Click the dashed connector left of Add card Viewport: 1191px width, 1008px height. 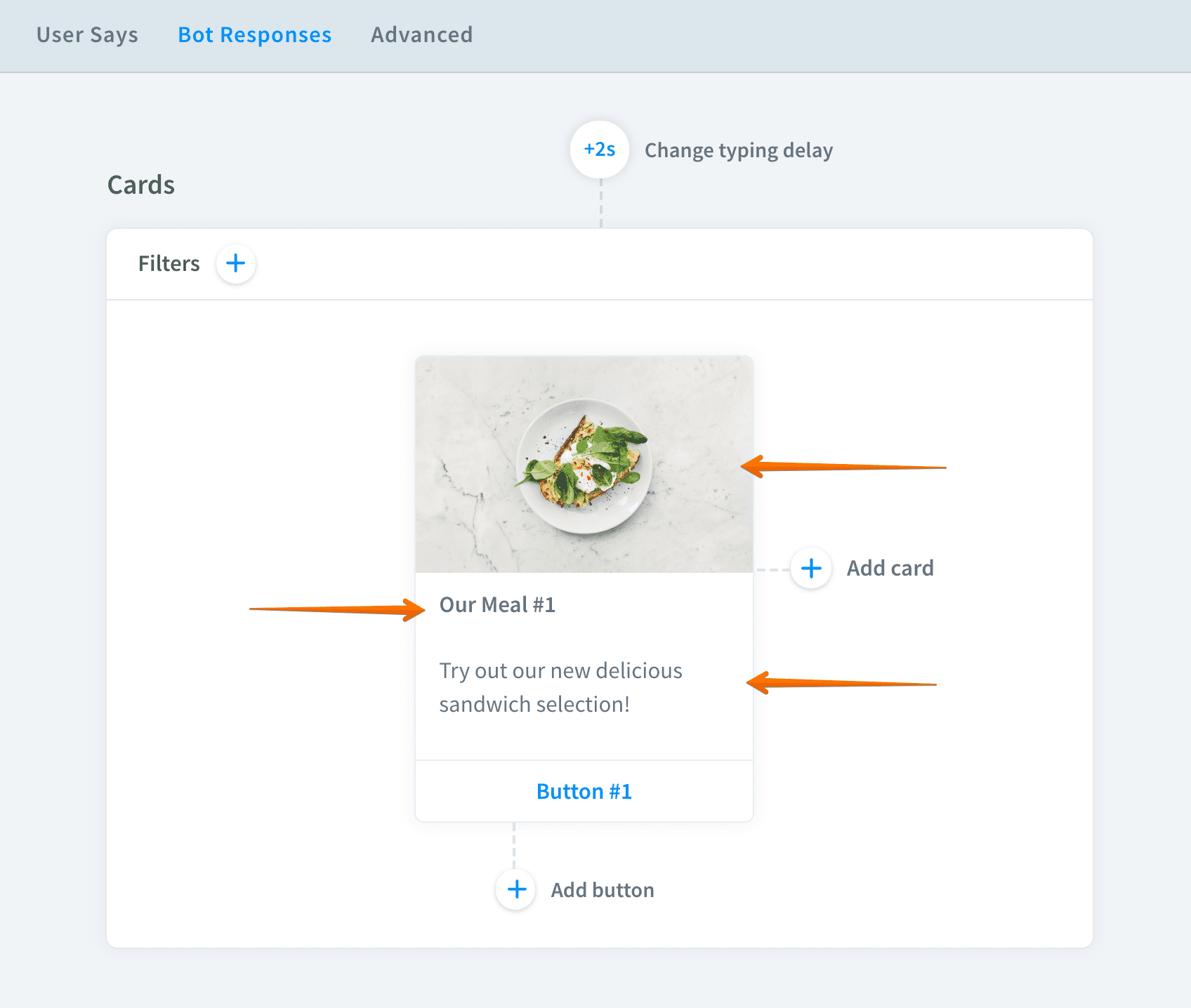772,570
